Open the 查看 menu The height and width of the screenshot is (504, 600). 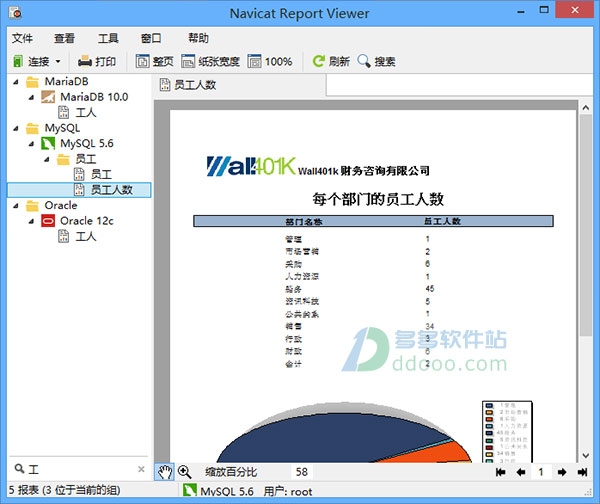(64, 38)
